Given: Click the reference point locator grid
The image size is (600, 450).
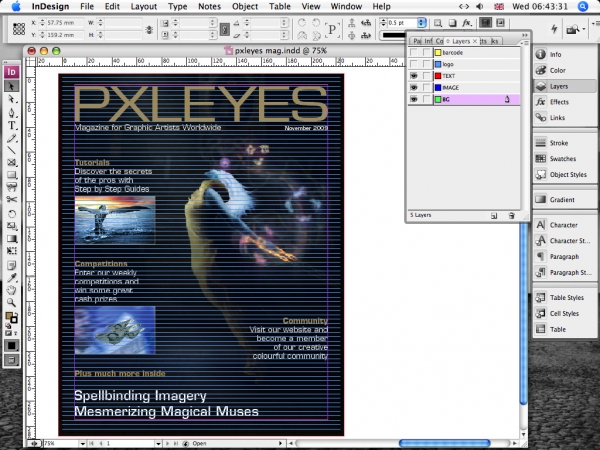Looking at the screenshot, I should [x=19, y=29].
